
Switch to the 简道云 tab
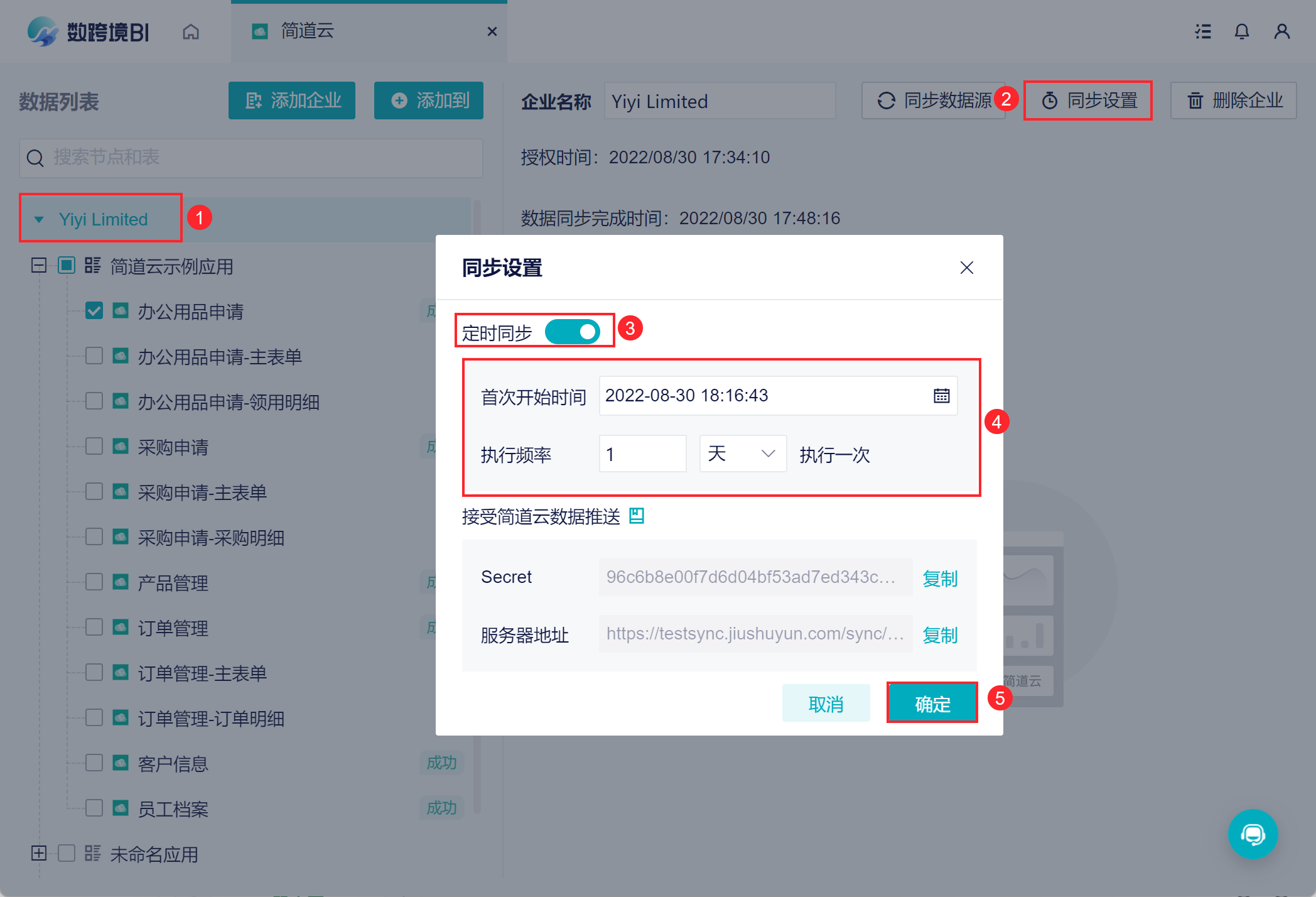[x=307, y=31]
